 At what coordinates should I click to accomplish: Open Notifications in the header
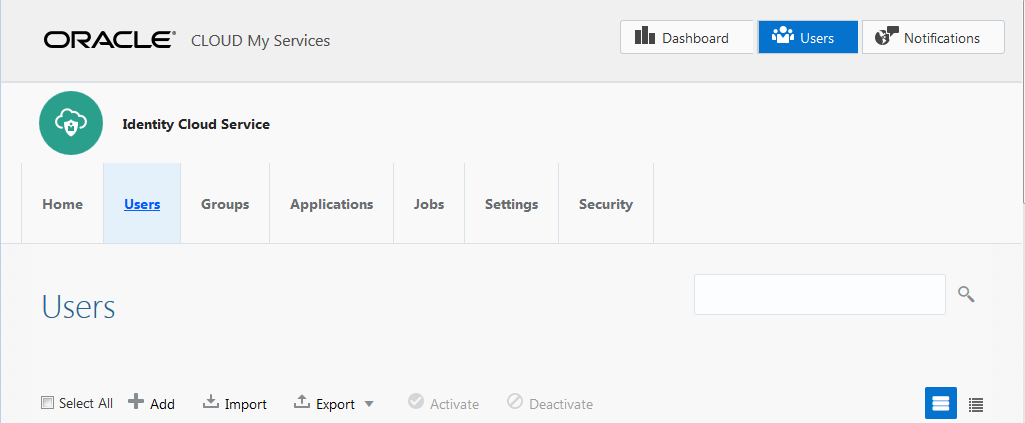[933, 37]
